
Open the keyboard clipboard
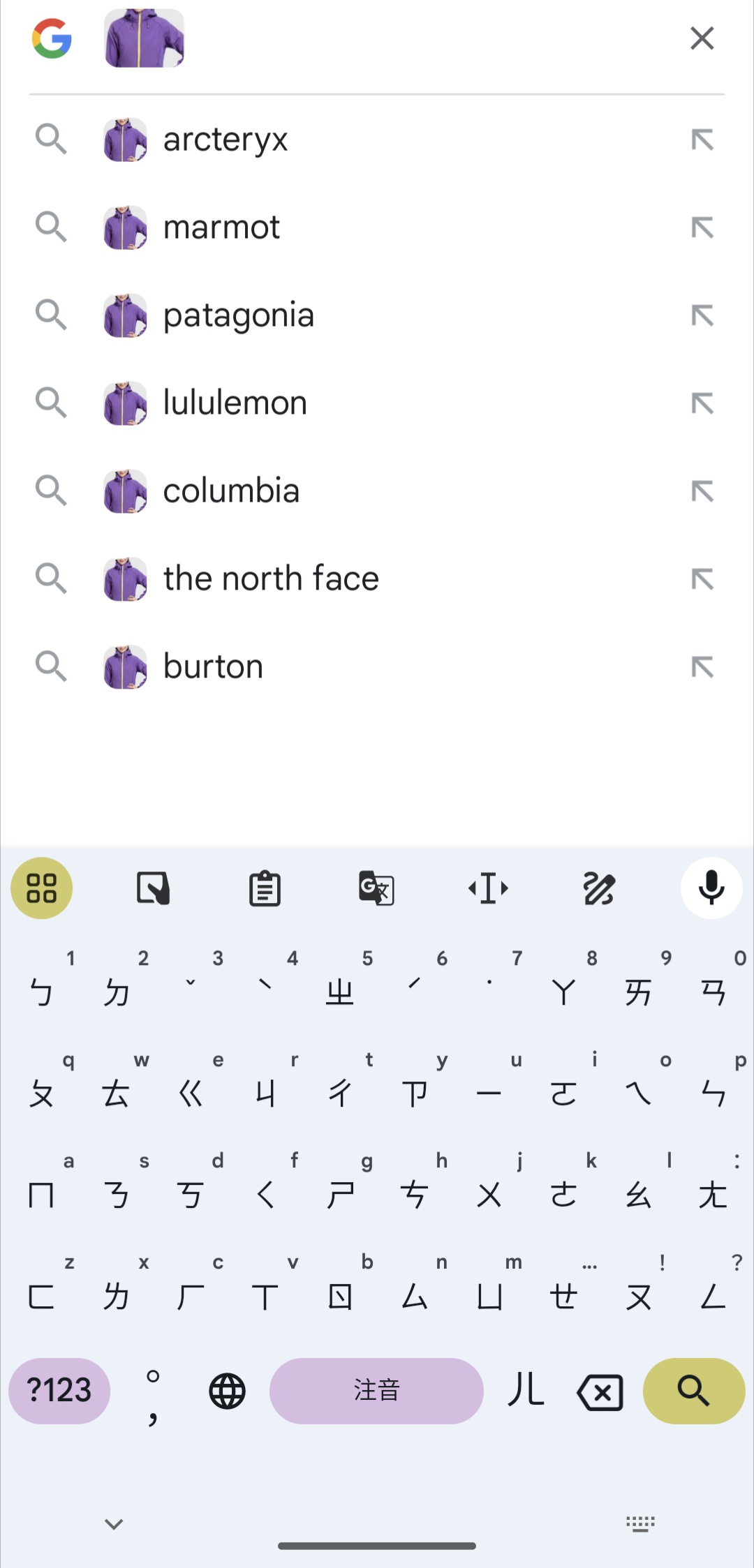pos(265,888)
